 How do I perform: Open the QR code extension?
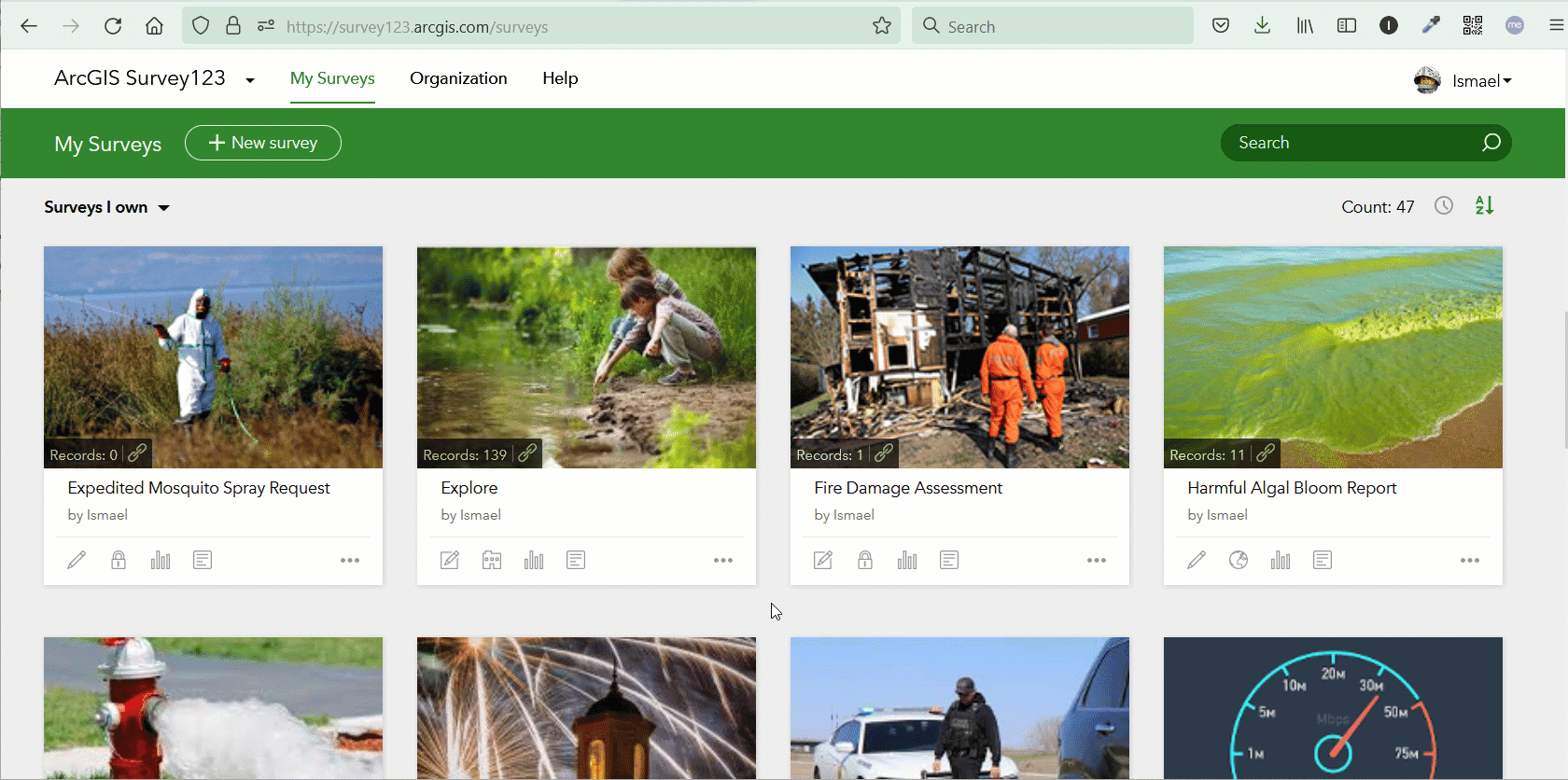click(x=1473, y=26)
